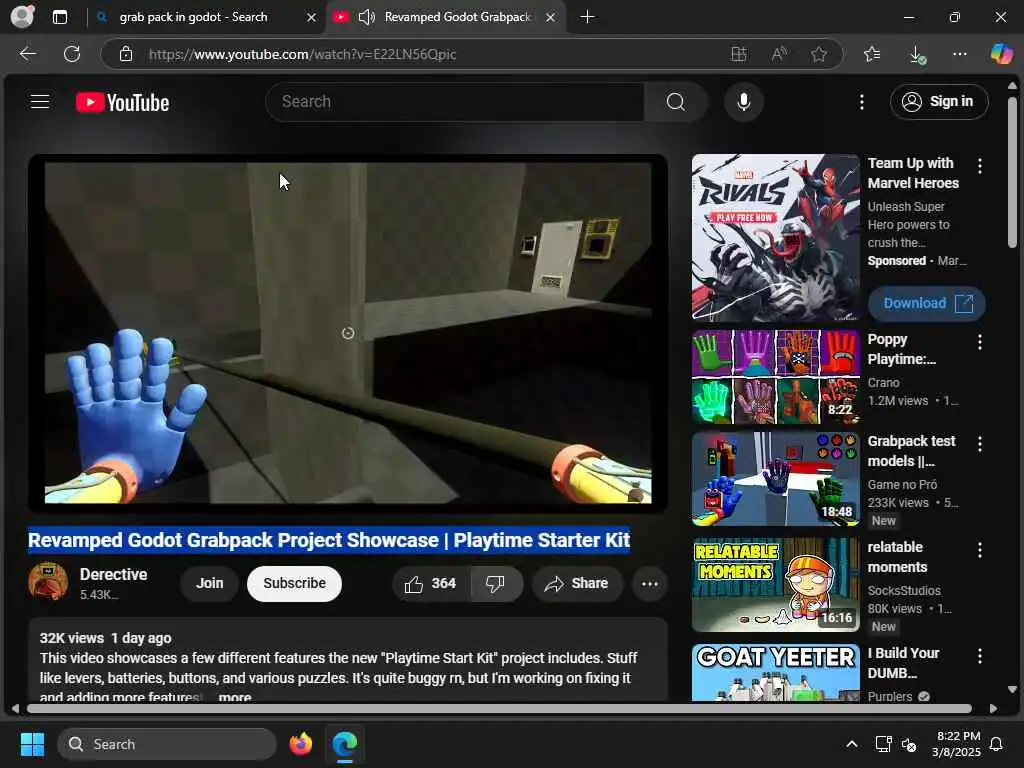The height and width of the screenshot is (768, 1024).
Task: Click the page vertical scrollbar thumb
Action: pyautogui.click(x=1012, y=172)
